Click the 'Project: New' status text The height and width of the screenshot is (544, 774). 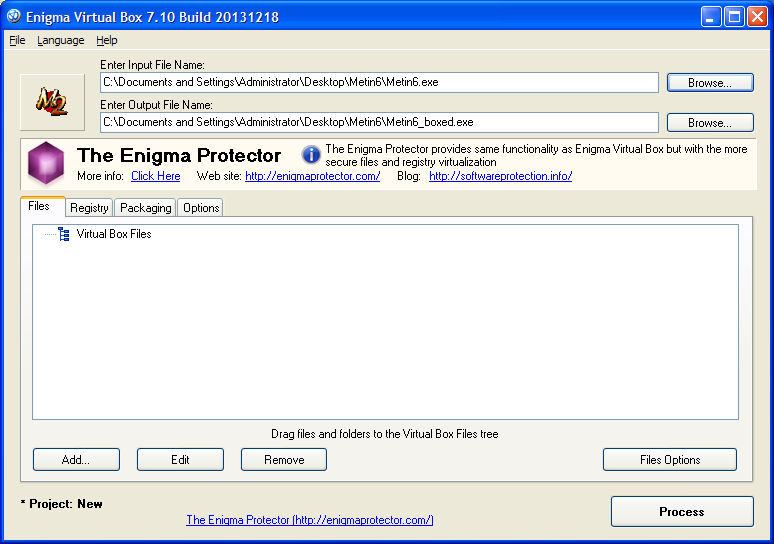(62, 504)
